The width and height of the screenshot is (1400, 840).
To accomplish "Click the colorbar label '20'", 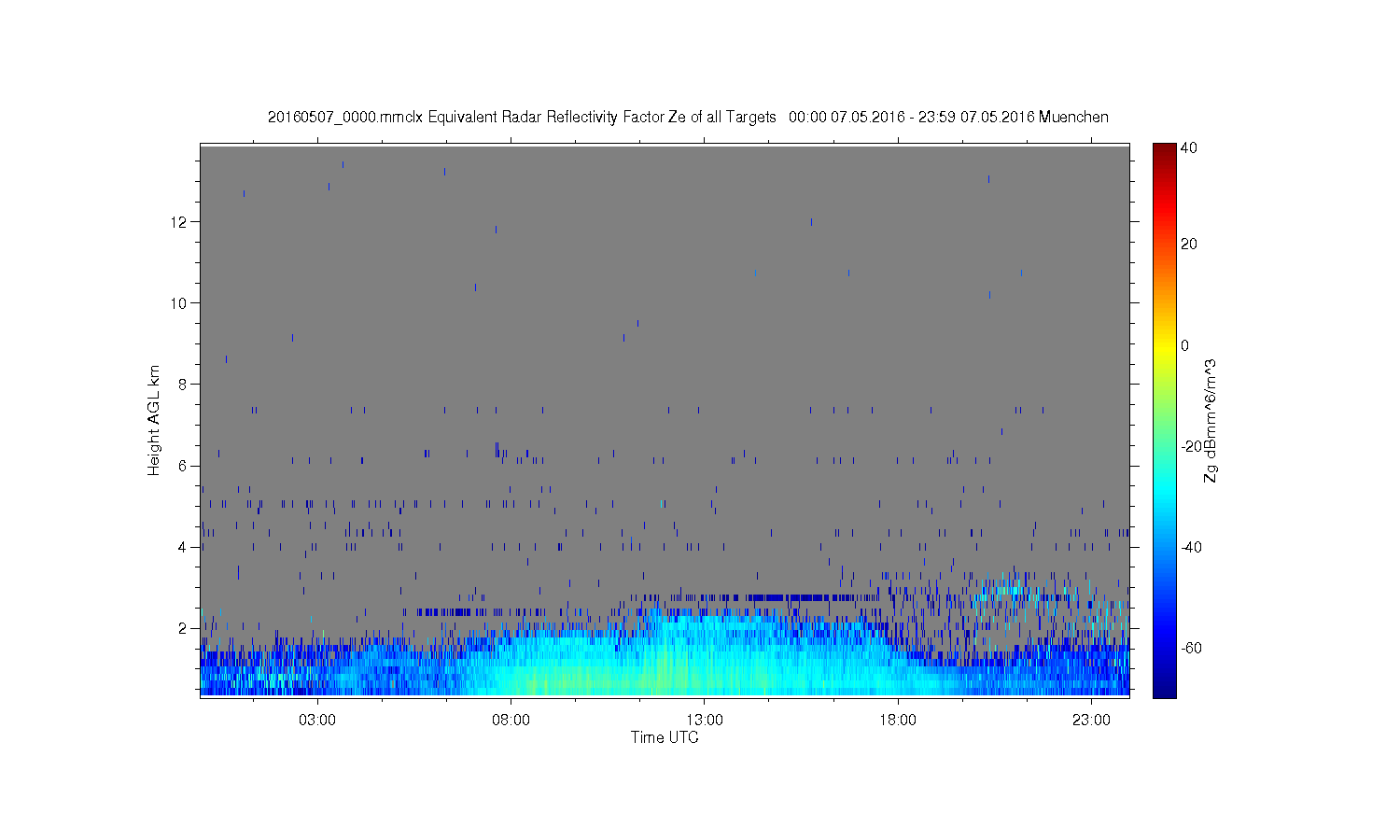I will (x=1189, y=245).
